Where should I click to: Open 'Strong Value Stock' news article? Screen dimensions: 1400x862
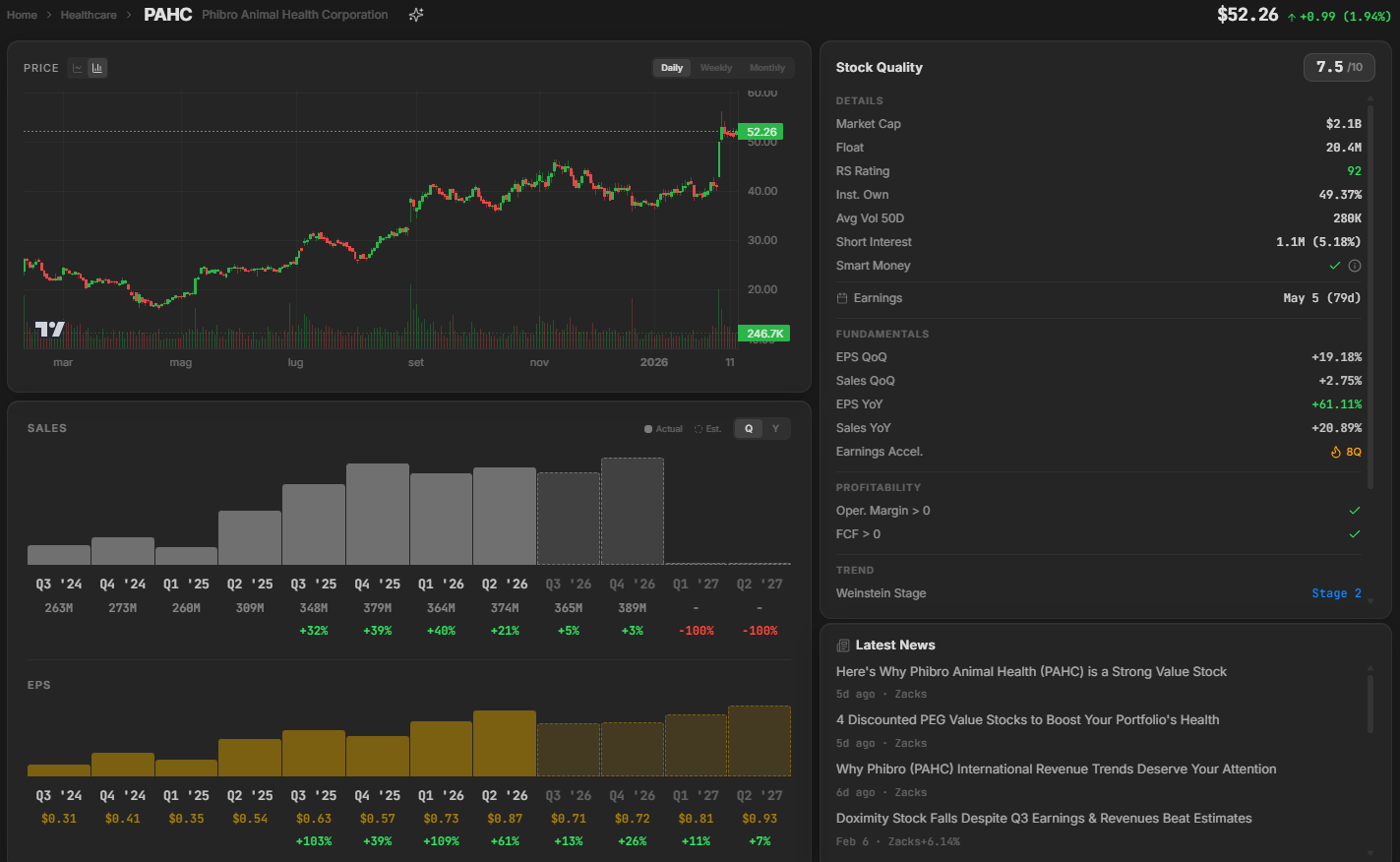tap(1031, 672)
